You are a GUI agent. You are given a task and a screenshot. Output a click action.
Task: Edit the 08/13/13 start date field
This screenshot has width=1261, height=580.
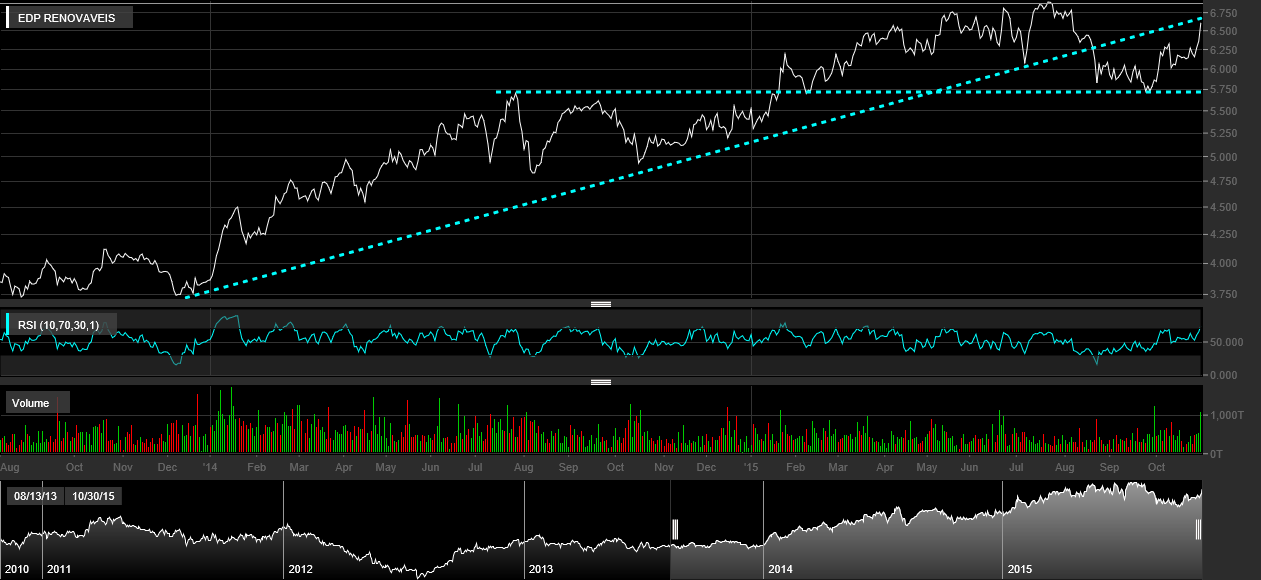[x=35, y=496]
